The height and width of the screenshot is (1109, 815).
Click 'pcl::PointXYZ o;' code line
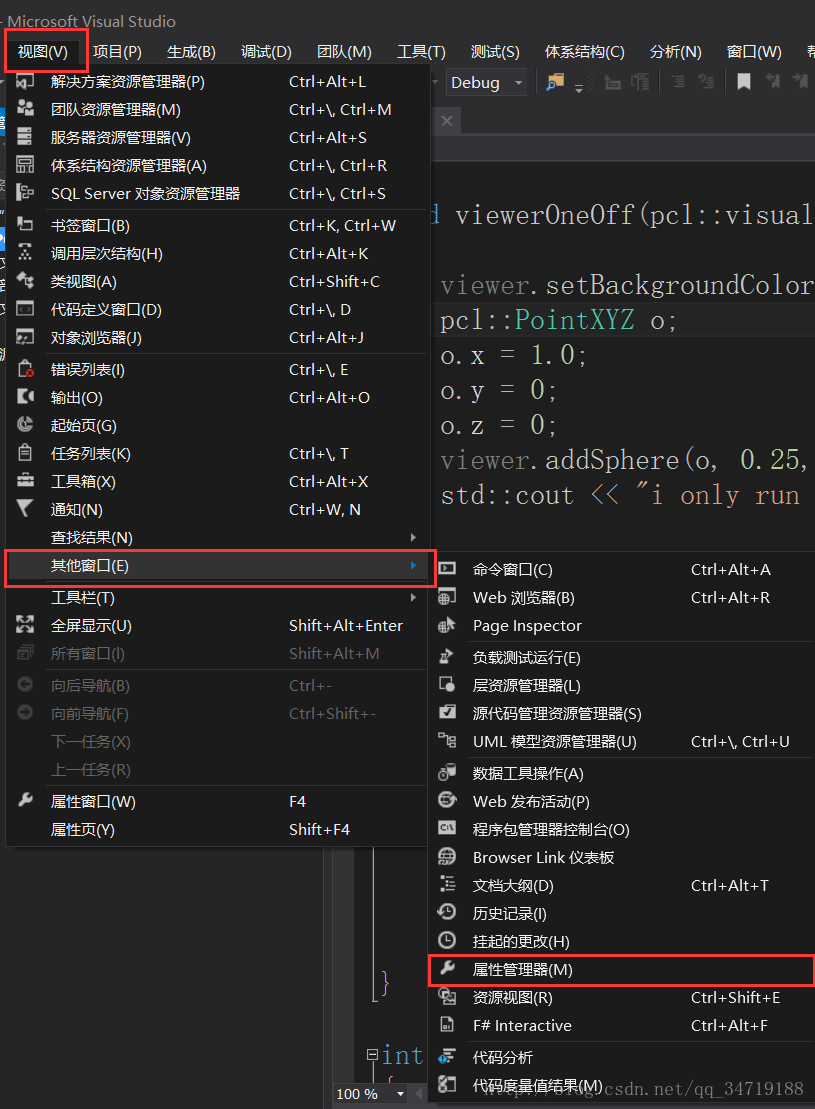coord(558,320)
